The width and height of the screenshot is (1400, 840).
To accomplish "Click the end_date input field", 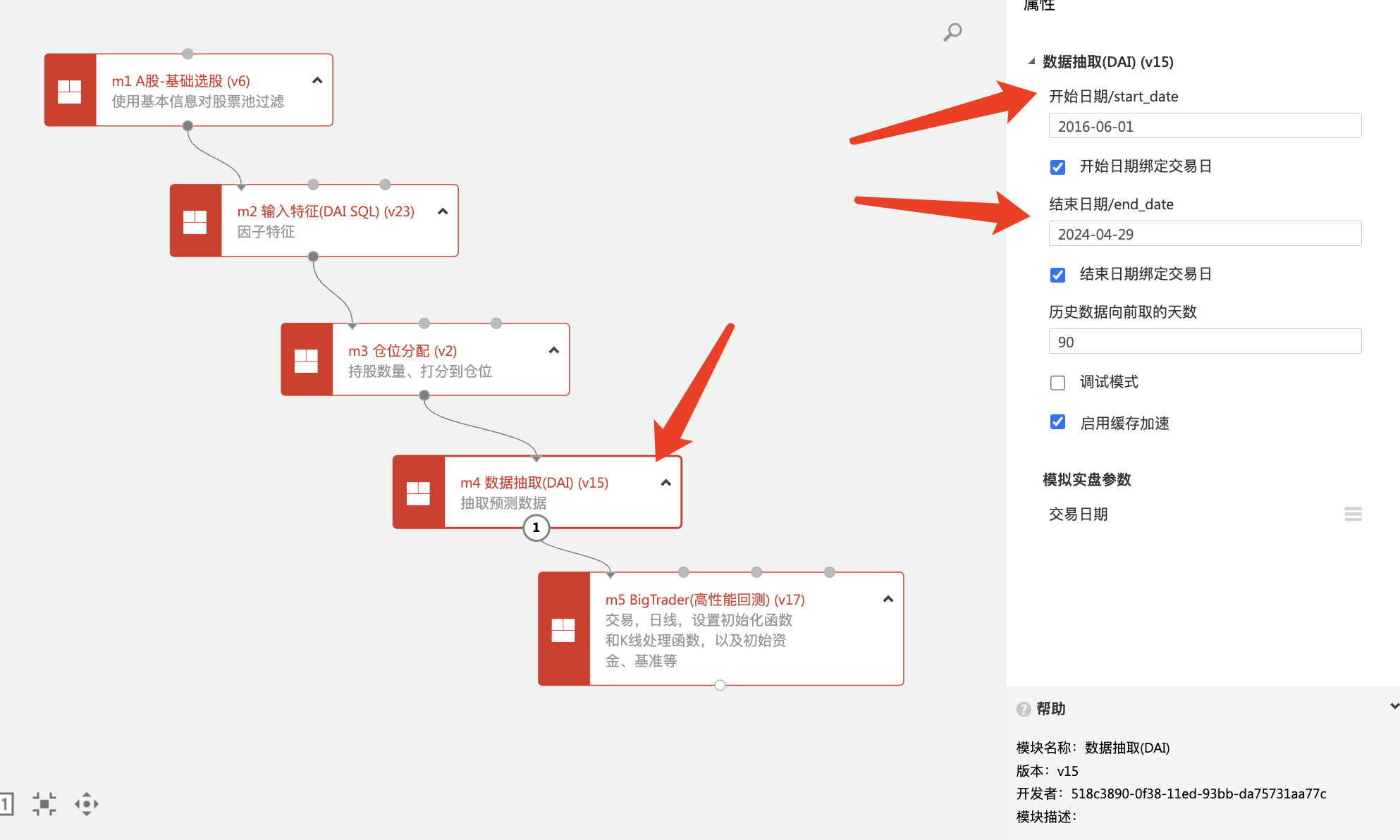I will 1204,234.
